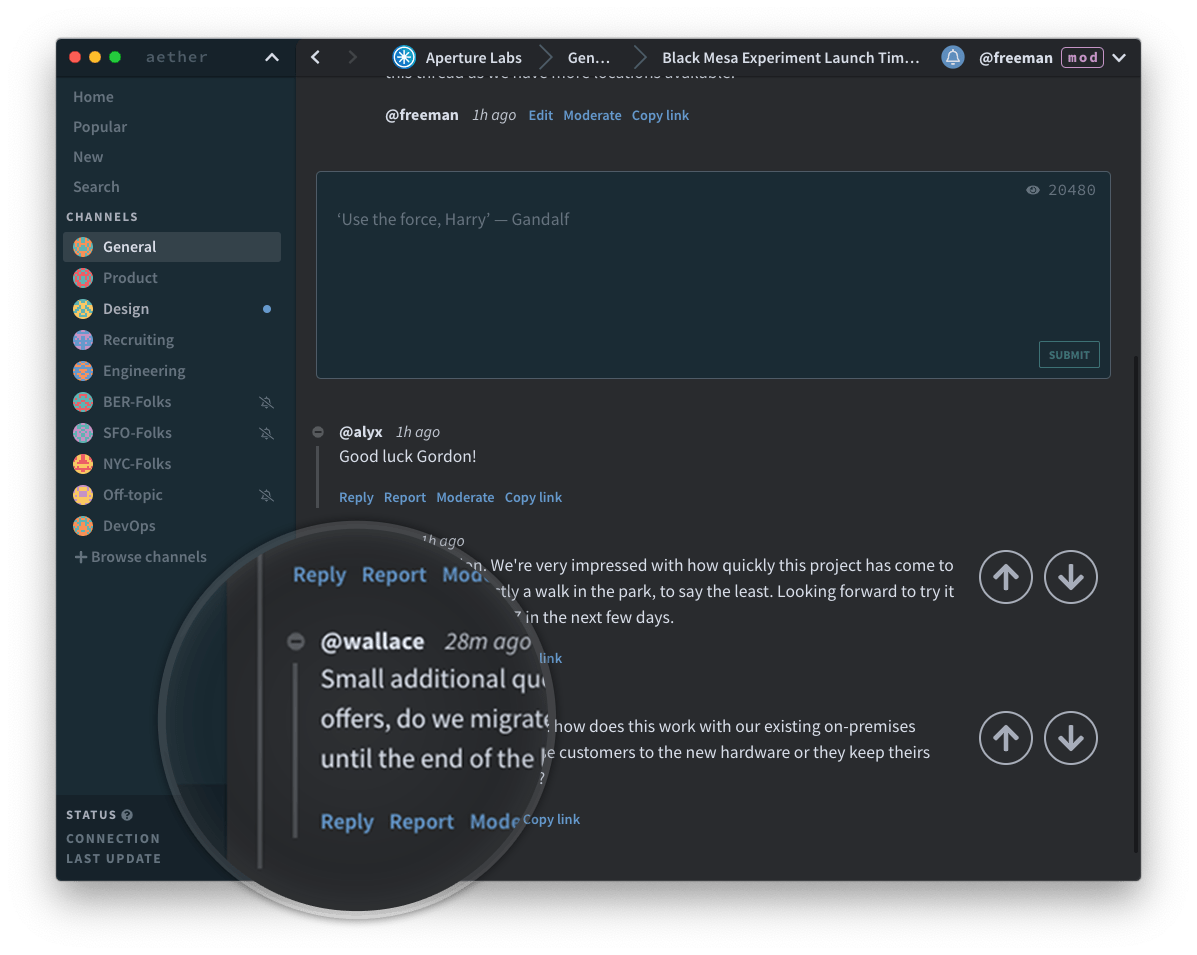Click the mod badge in the header
The height and width of the screenshot is (955, 1197).
pyautogui.click(x=1082, y=57)
